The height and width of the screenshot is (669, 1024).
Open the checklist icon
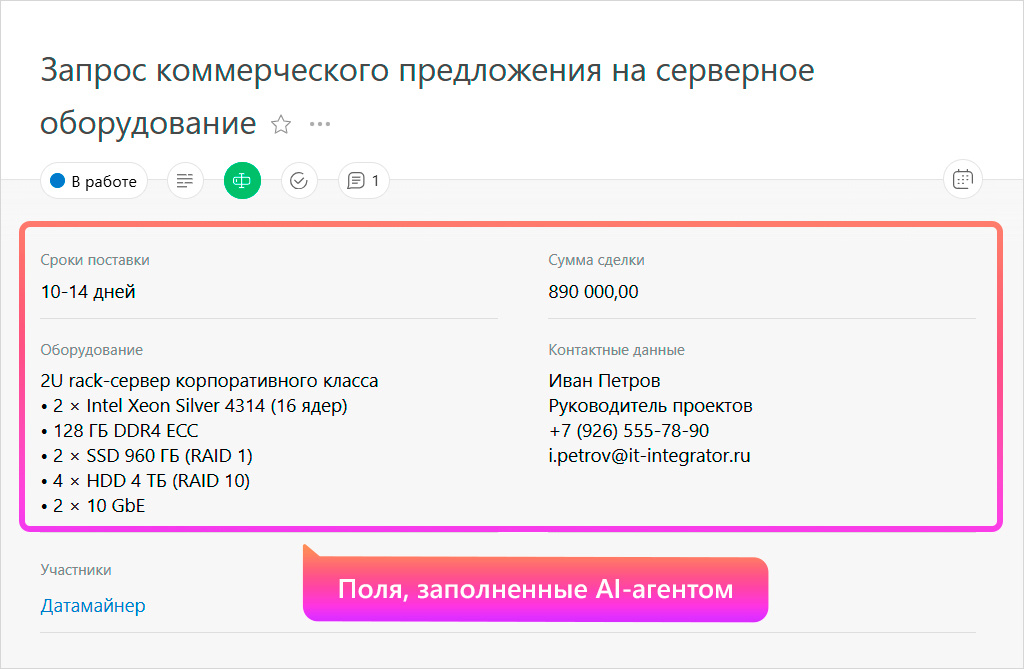pos(298,180)
